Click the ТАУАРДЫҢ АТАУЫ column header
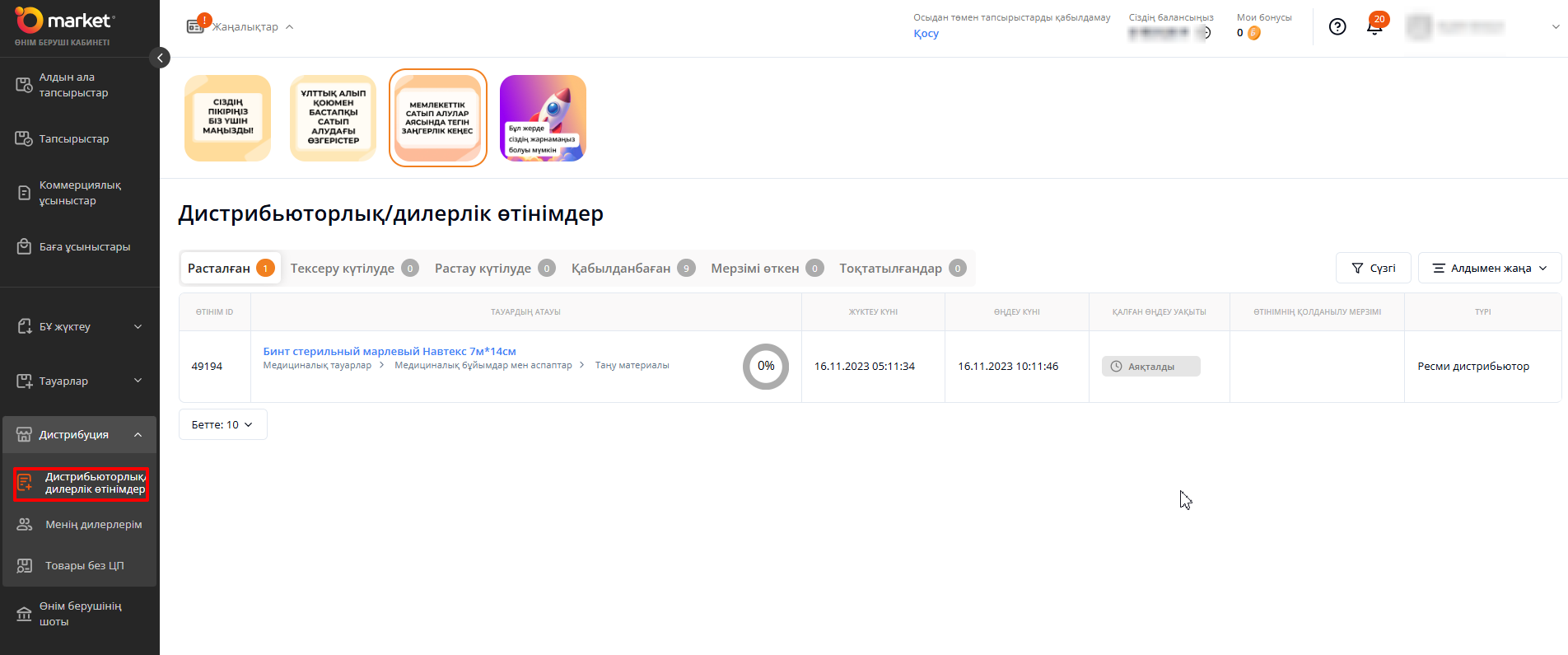The width and height of the screenshot is (1568, 655). click(x=525, y=312)
